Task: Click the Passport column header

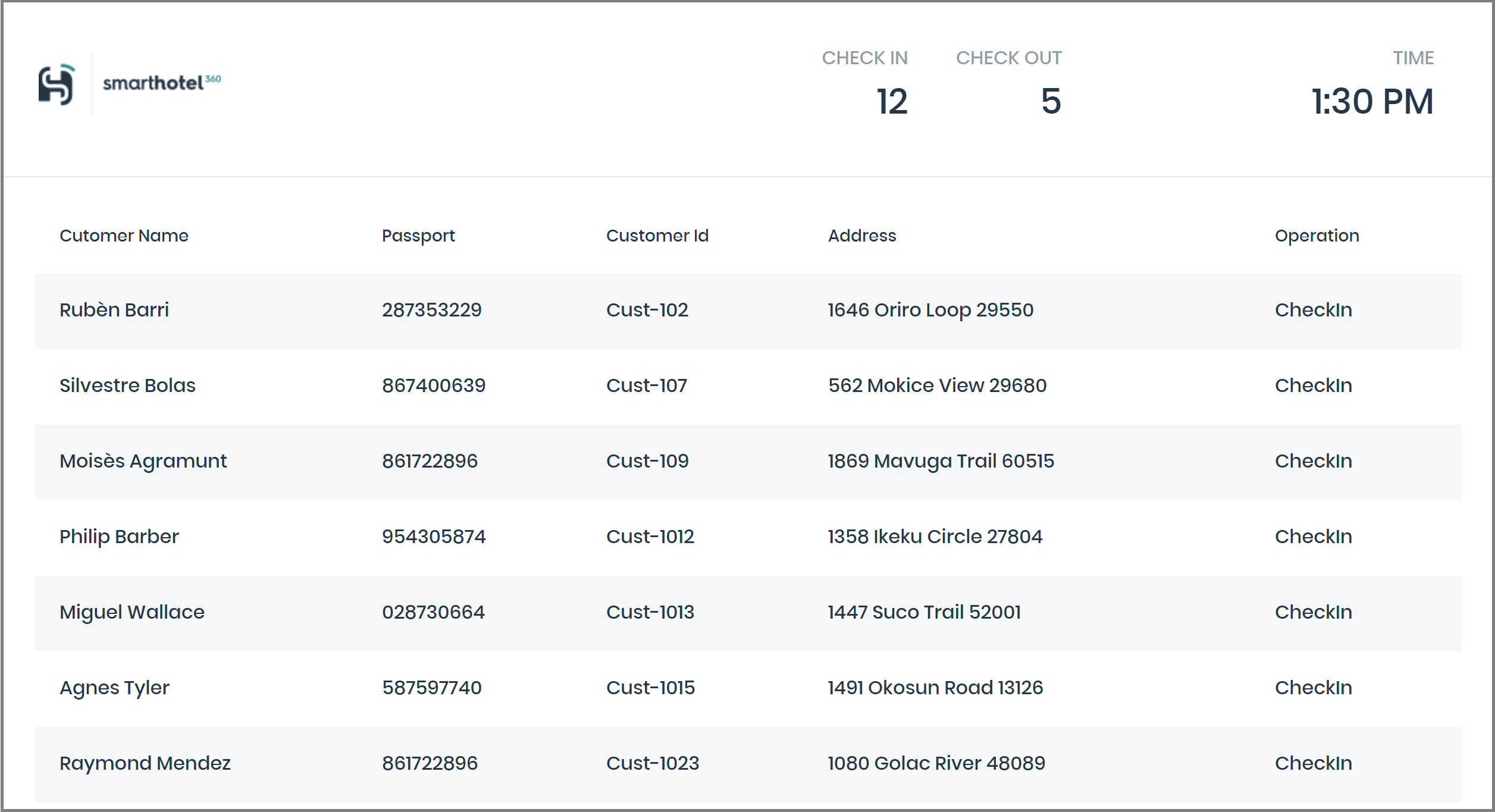Action: [418, 236]
